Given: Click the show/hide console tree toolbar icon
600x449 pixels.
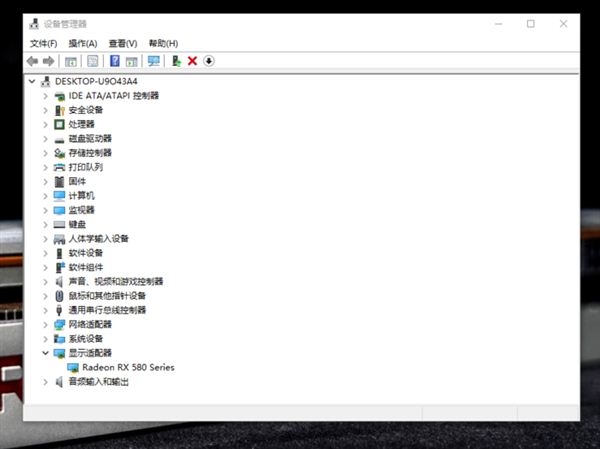Looking at the screenshot, I should click(71, 61).
